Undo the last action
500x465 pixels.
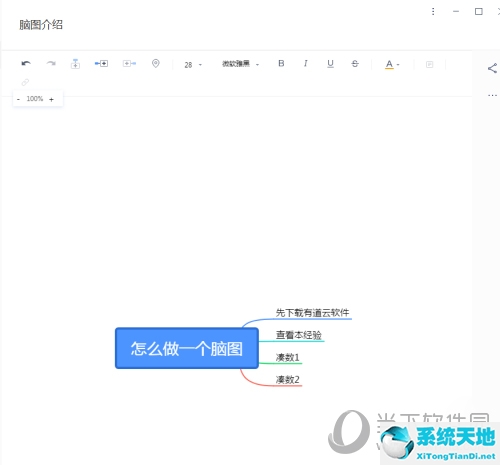(26, 63)
